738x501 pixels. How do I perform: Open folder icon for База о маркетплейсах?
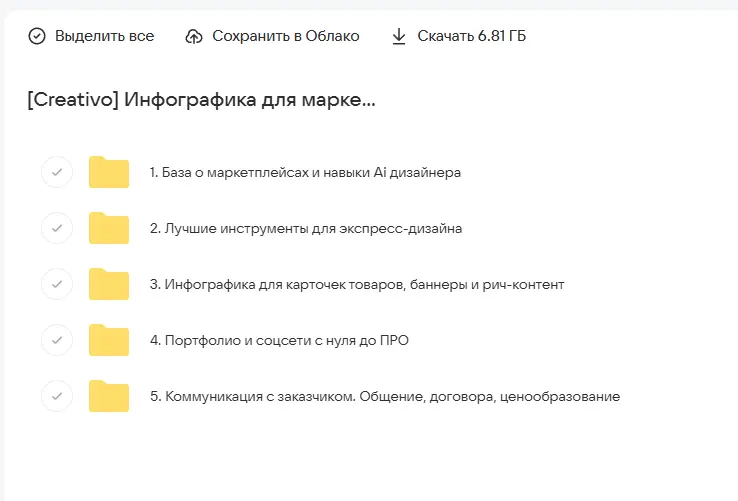coord(109,172)
